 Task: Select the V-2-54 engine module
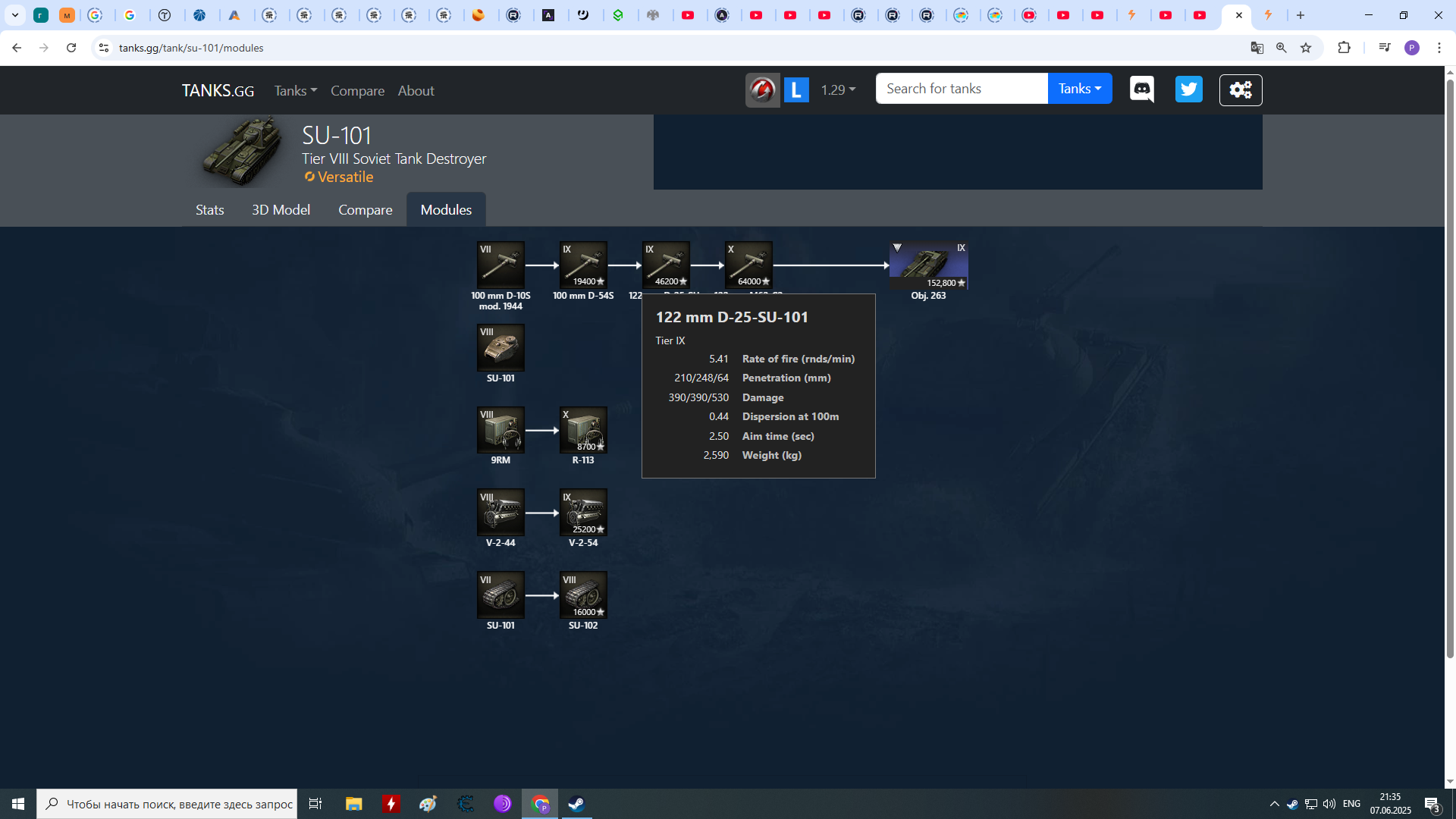pyautogui.click(x=583, y=513)
